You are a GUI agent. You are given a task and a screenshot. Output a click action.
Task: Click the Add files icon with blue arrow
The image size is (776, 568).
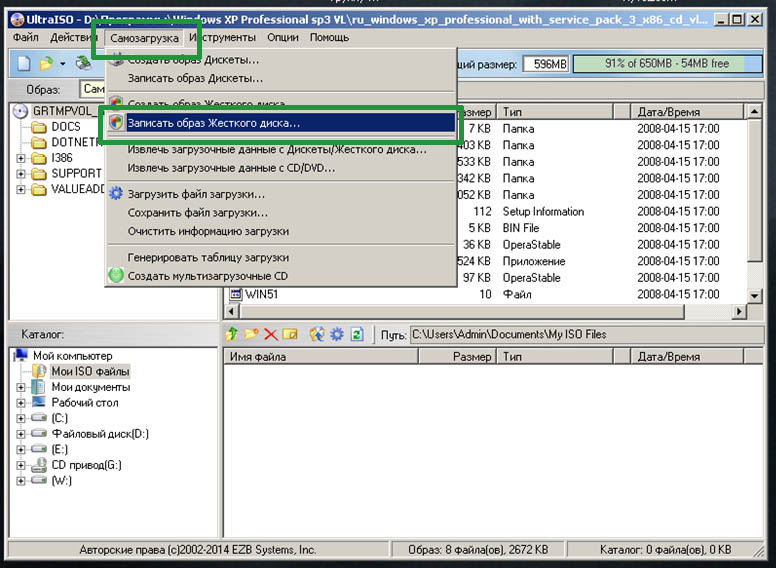click(x=317, y=335)
